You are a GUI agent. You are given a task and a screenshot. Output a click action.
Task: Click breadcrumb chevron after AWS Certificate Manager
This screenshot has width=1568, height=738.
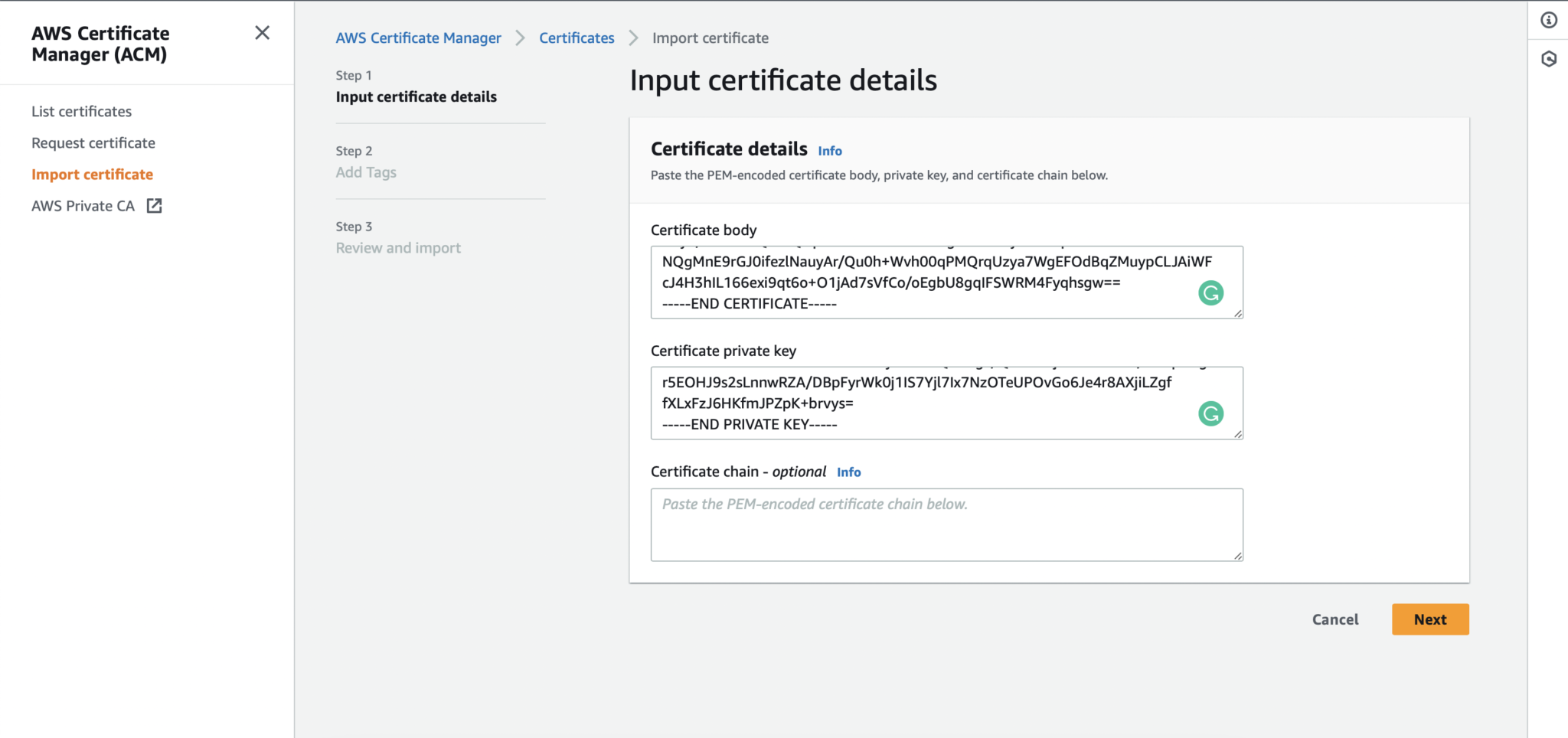(x=520, y=38)
